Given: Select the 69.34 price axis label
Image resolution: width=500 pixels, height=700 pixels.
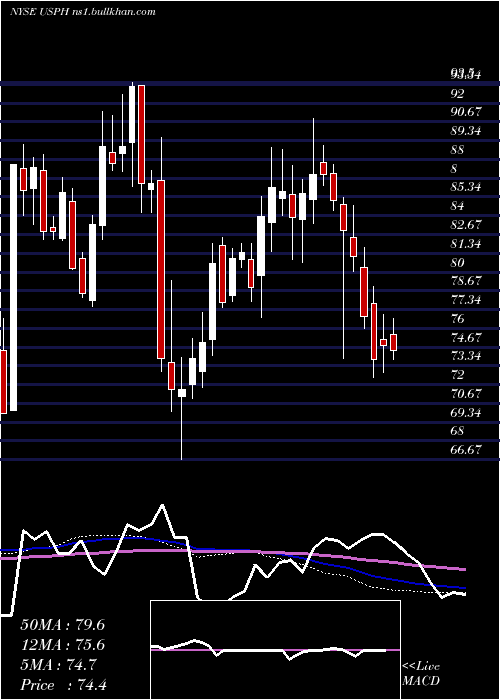Looking at the screenshot, I should coord(465,412).
